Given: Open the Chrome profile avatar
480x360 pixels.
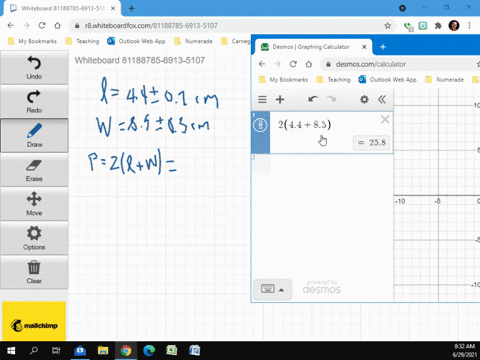Looking at the screenshot, I should (454, 25).
